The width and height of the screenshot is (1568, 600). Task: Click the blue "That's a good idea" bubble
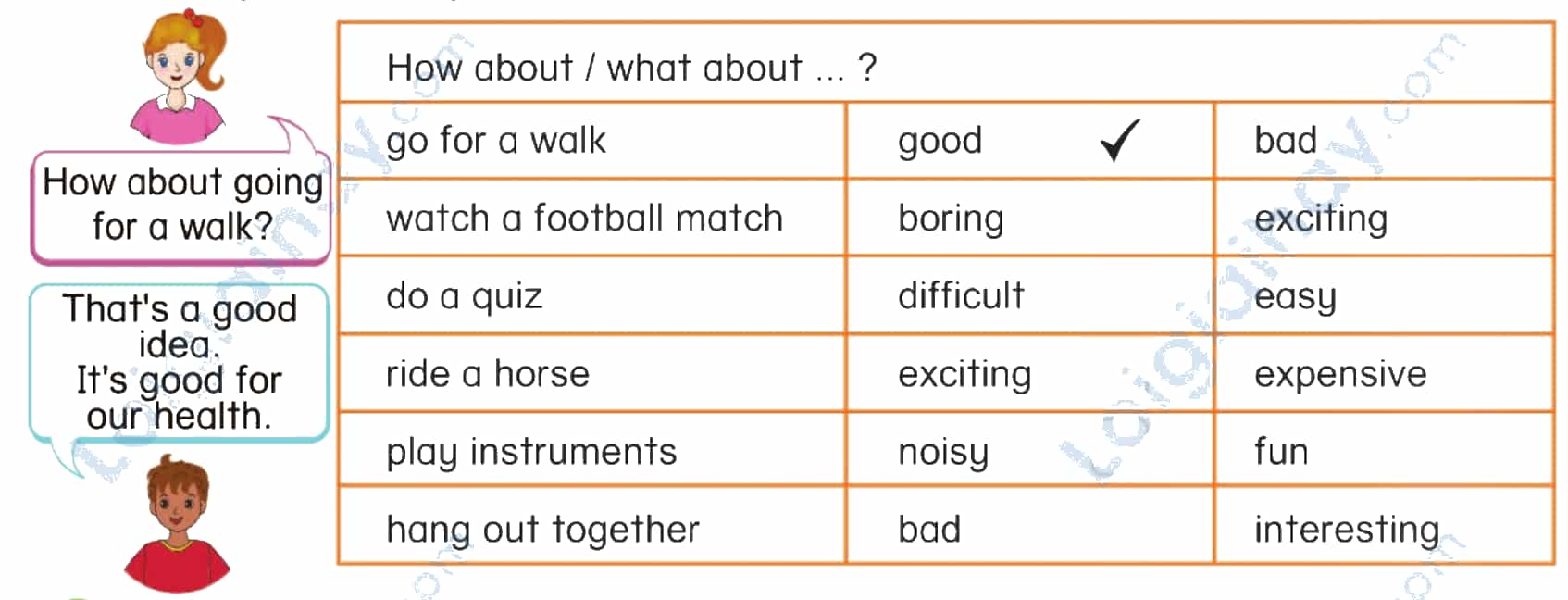click(180, 363)
